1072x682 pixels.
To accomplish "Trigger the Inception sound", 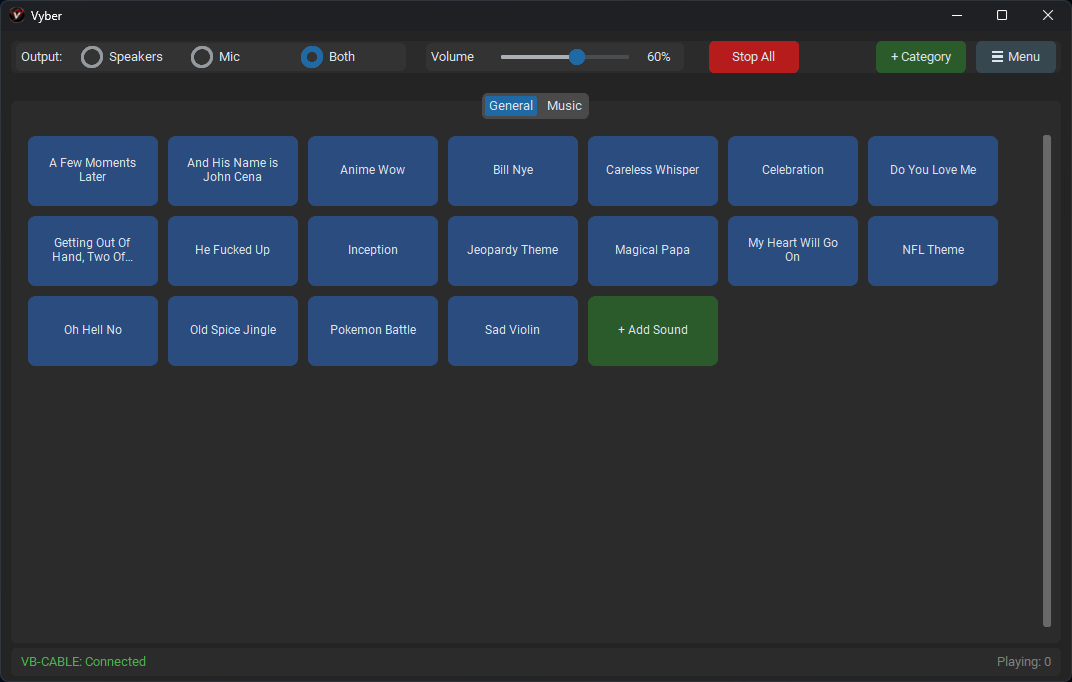I will coord(372,250).
